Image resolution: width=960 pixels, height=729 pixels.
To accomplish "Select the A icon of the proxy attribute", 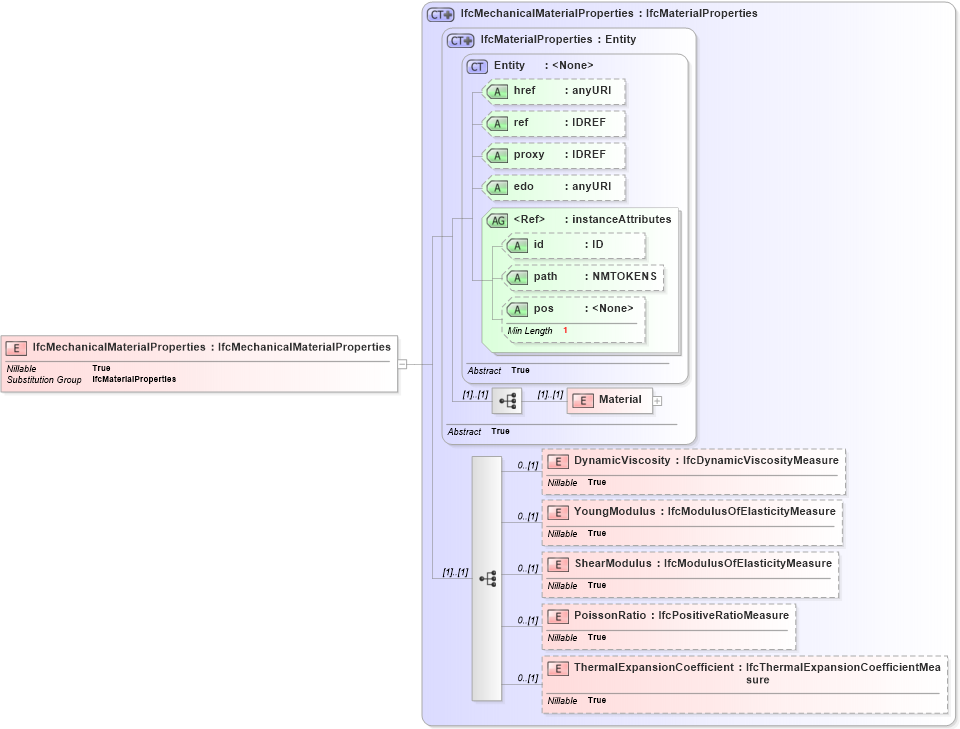I will click(x=496, y=155).
